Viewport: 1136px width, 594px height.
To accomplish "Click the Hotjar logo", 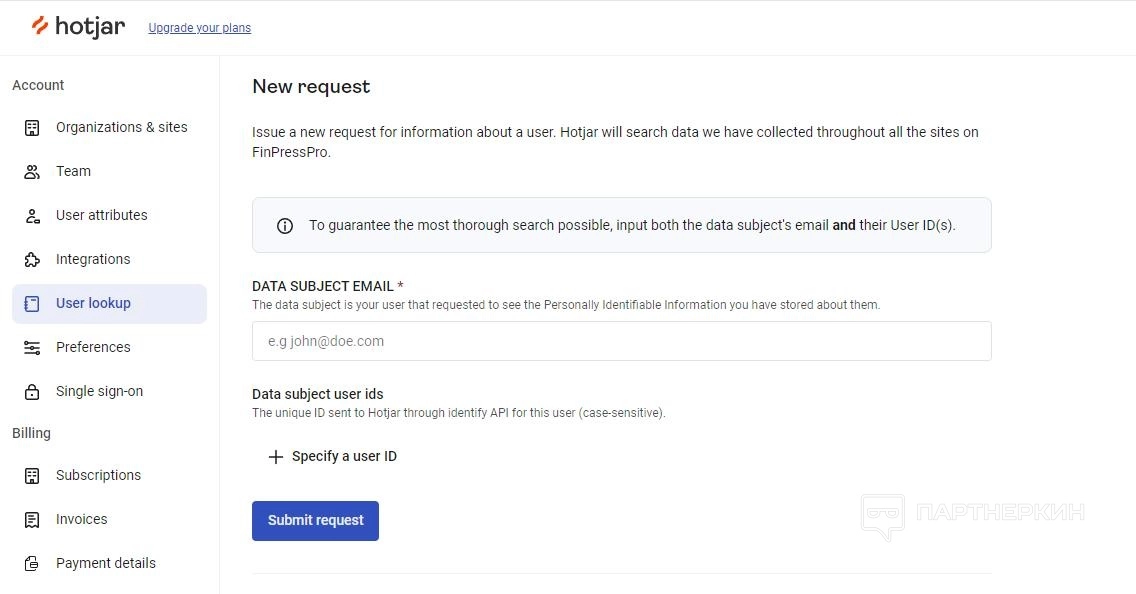I will pos(79,27).
